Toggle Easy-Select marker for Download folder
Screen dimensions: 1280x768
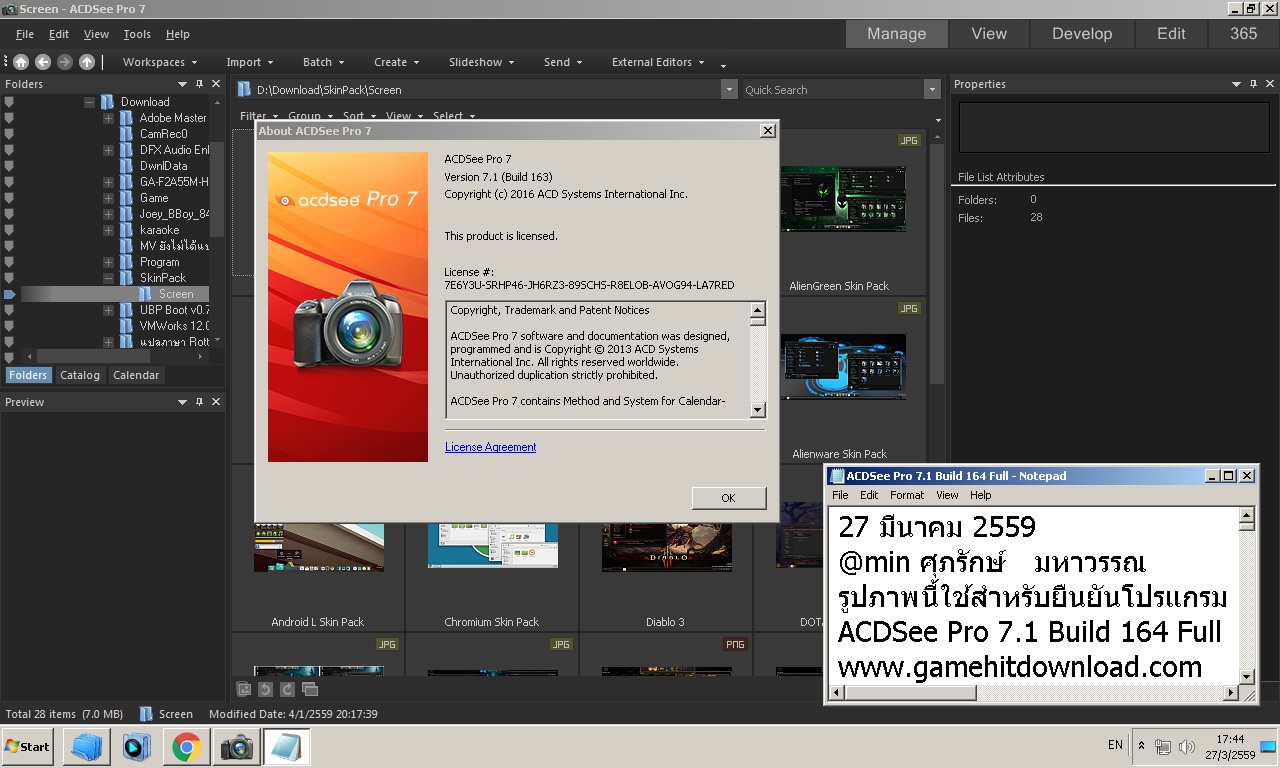tap(9, 102)
